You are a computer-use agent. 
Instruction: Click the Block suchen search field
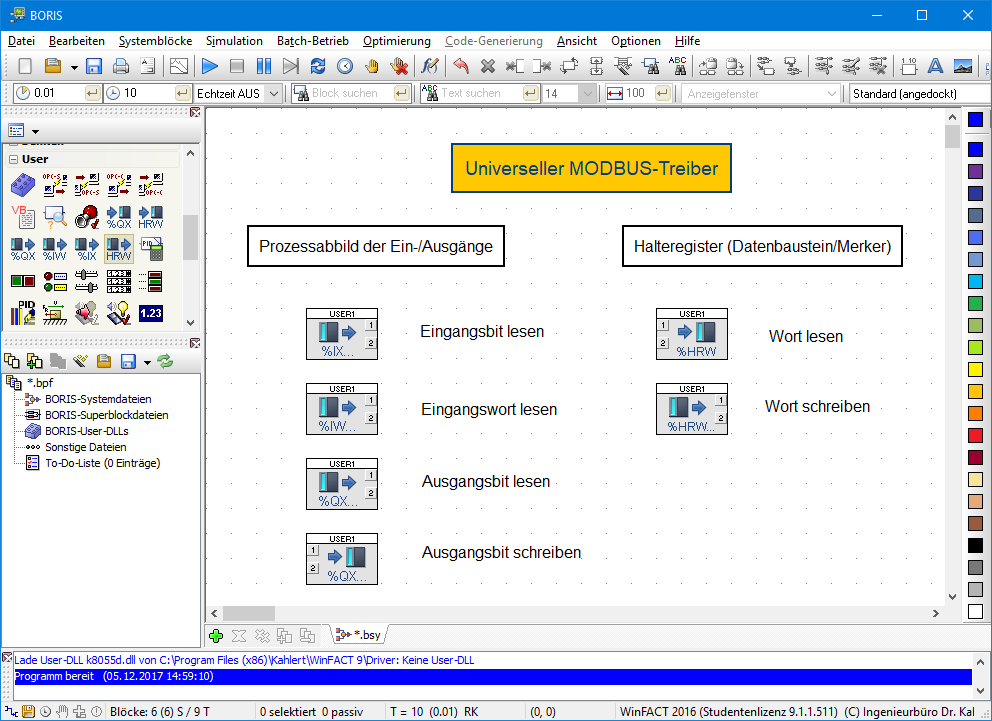(x=351, y=93)
